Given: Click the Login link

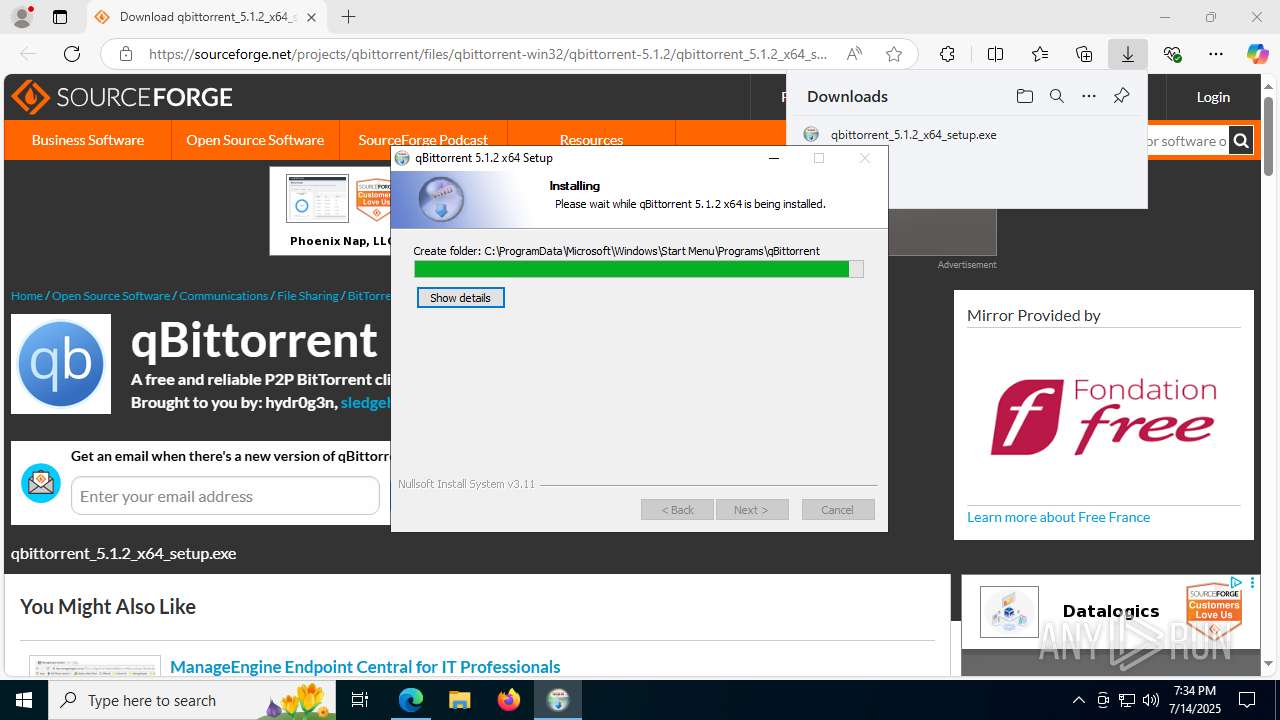Looking at the screenshot, I should (1213, 97).
